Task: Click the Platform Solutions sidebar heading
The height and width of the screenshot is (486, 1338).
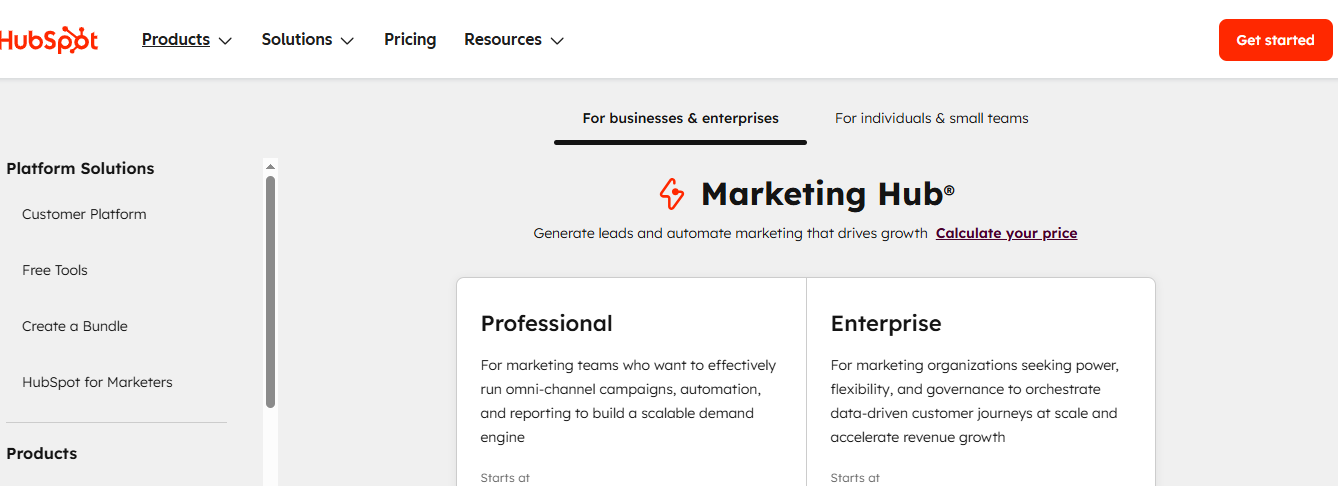Action: pos(80,168)
